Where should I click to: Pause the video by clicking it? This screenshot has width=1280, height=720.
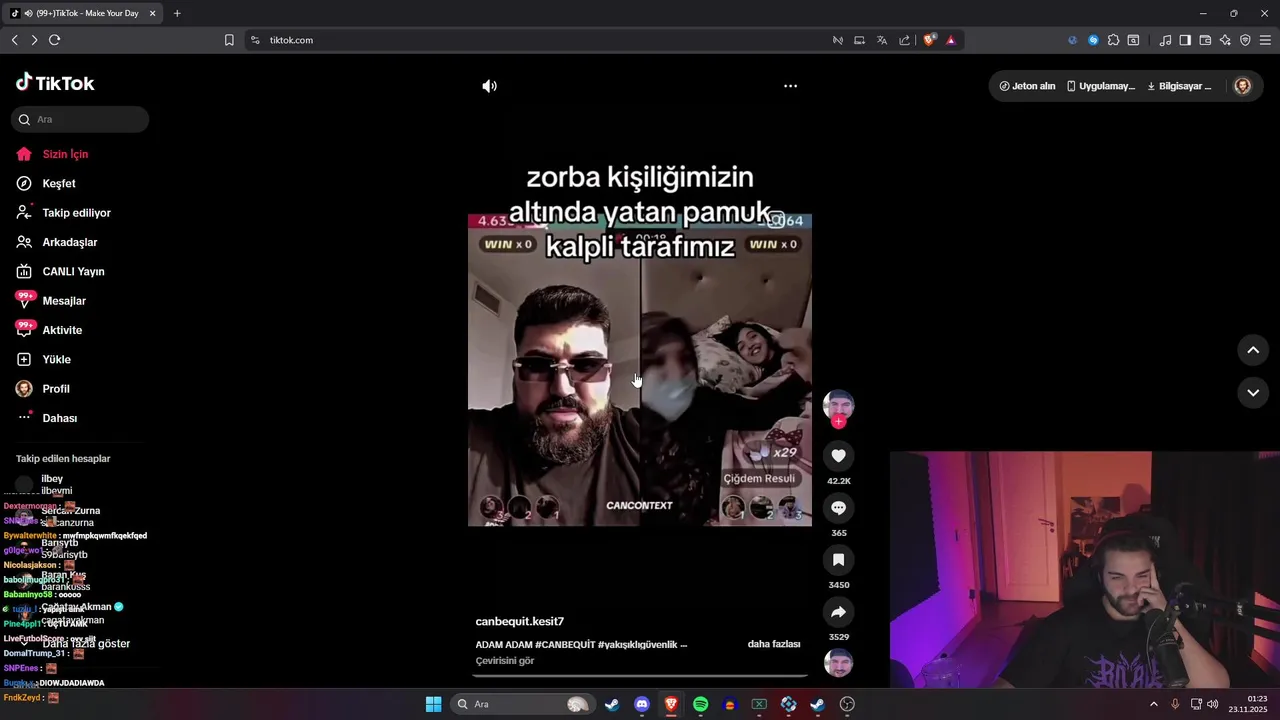[x=640, y=369]
